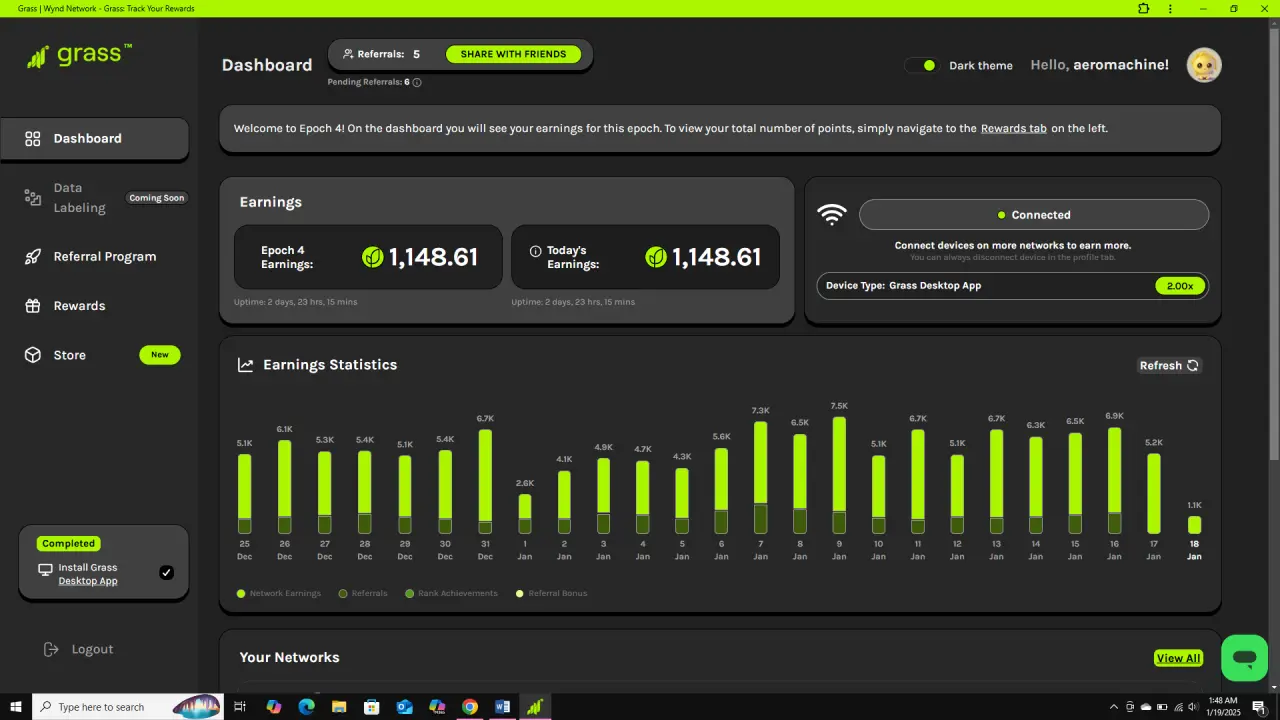The width and height of the screenshot is (1280, 720).
Task: Click the Windows Start button
Action: tap(16, 707)
